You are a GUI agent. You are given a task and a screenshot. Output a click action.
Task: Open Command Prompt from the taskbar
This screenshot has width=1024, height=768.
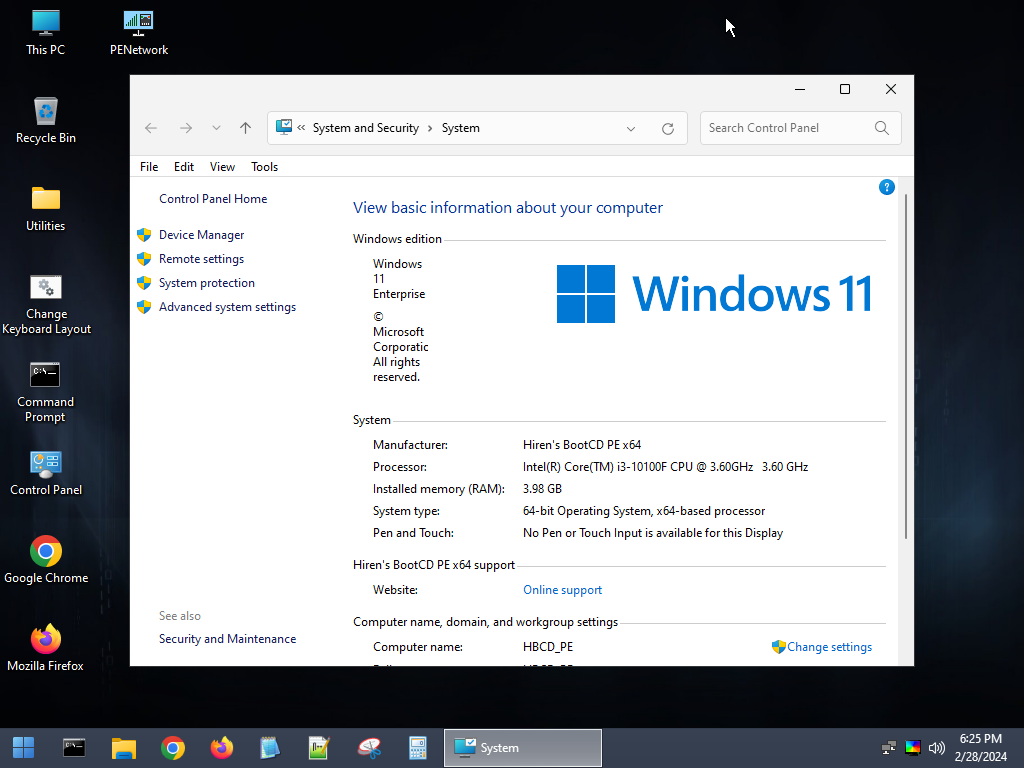(74, 747)
